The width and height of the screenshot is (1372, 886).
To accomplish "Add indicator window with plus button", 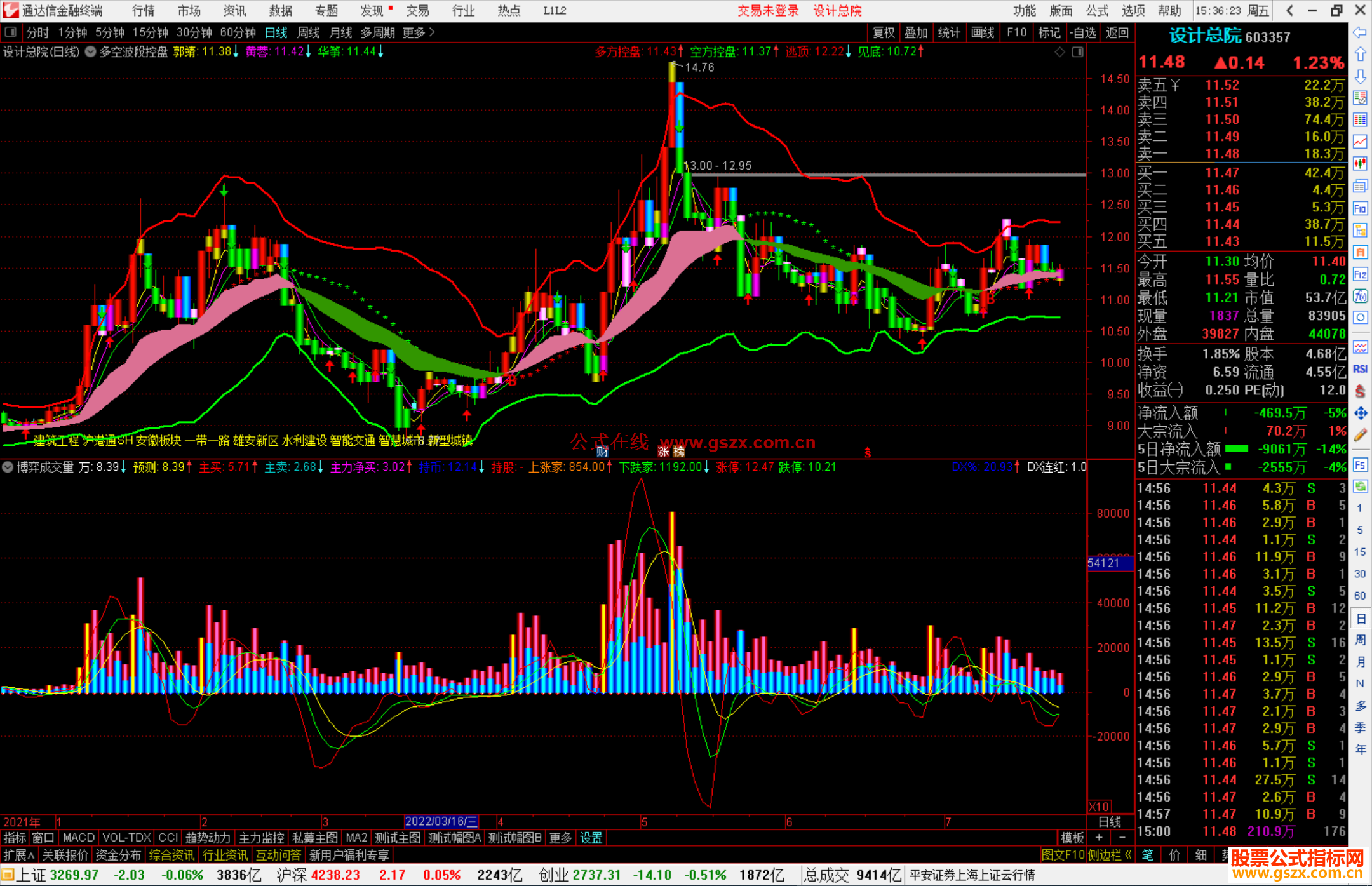I will point(1100,838).
